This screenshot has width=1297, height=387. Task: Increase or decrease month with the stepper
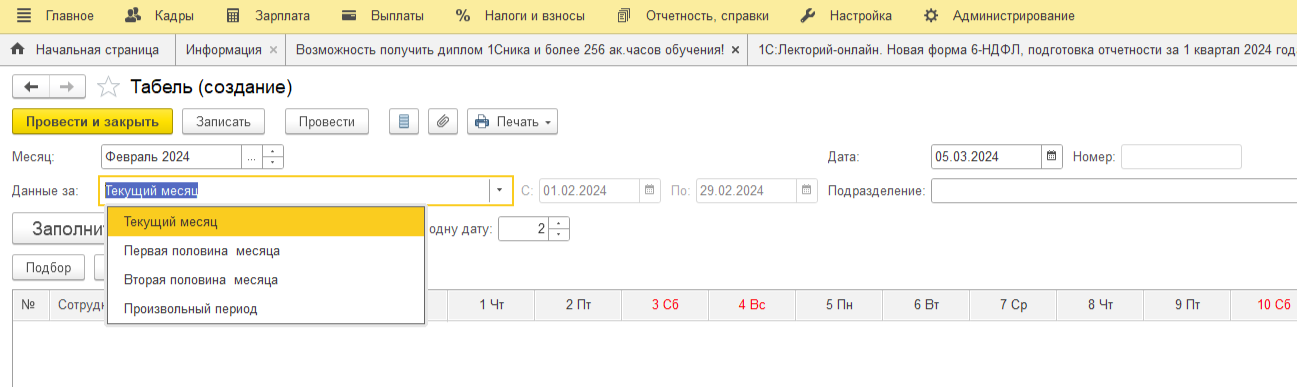coord(273,157)
